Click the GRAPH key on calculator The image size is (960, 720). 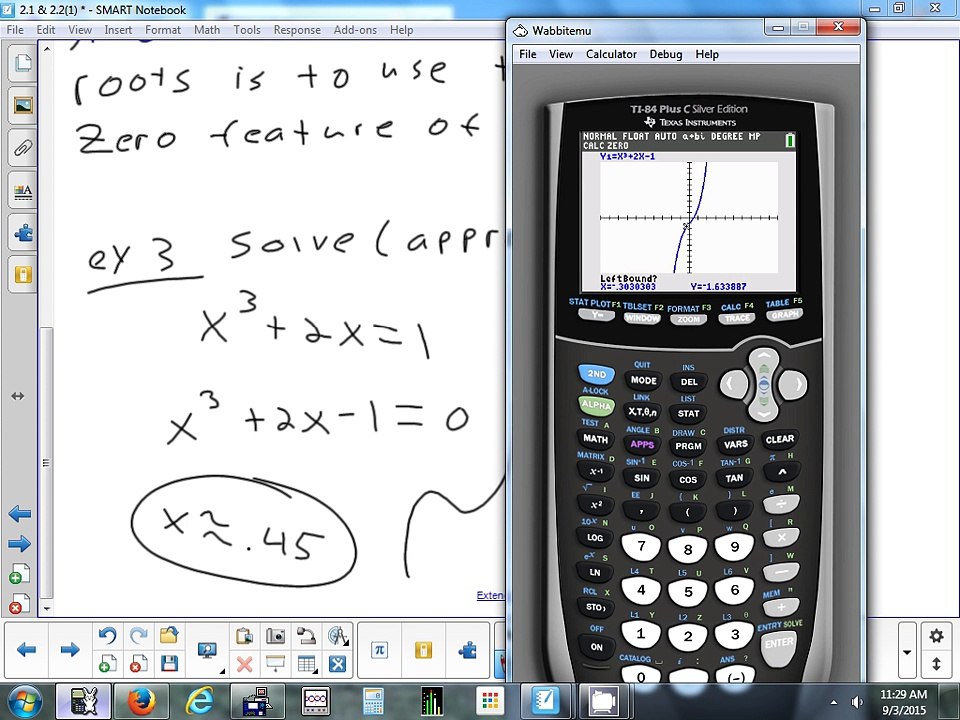[x=784, y=315]
